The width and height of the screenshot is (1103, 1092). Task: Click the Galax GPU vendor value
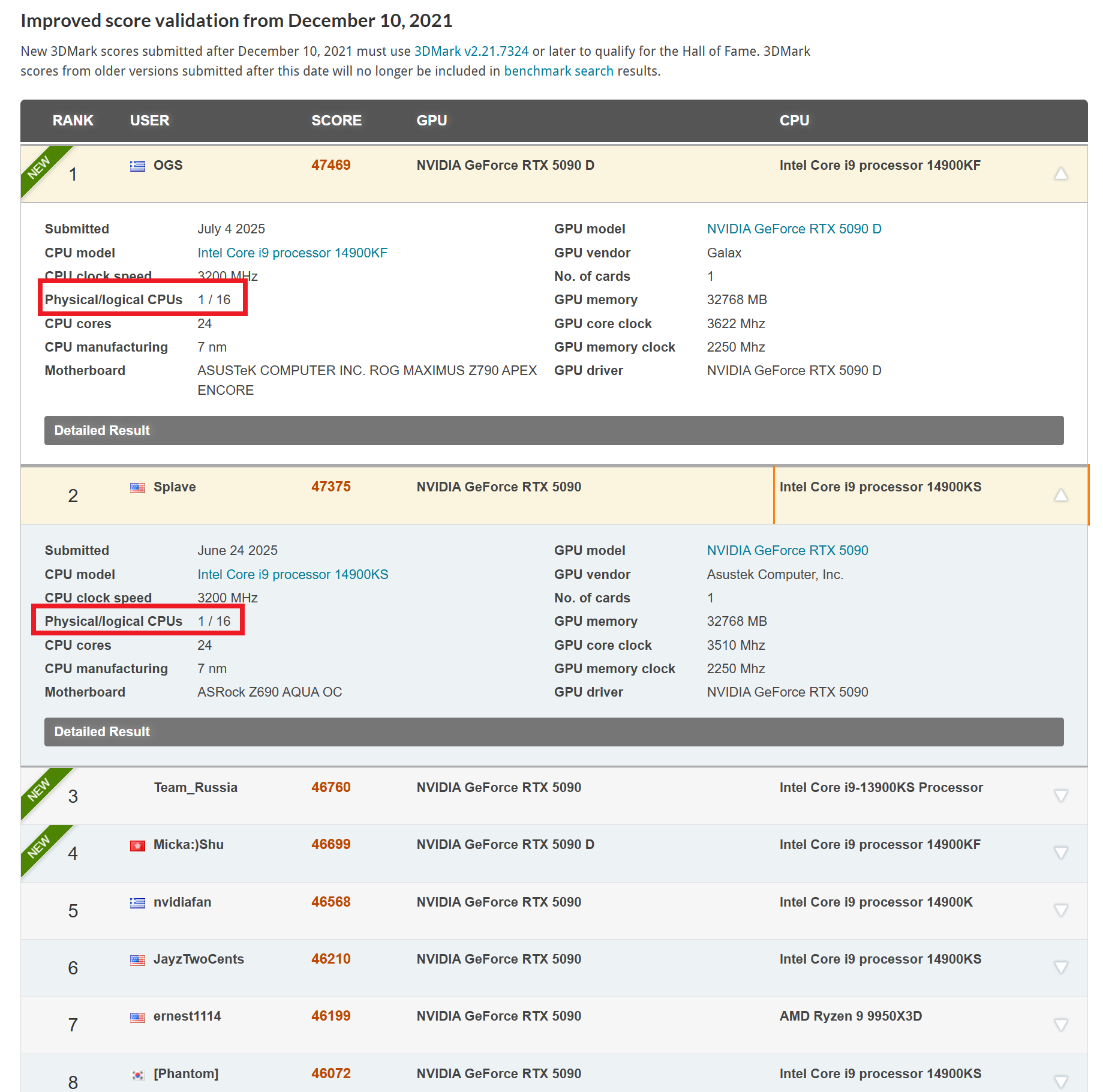click(724, 253)
